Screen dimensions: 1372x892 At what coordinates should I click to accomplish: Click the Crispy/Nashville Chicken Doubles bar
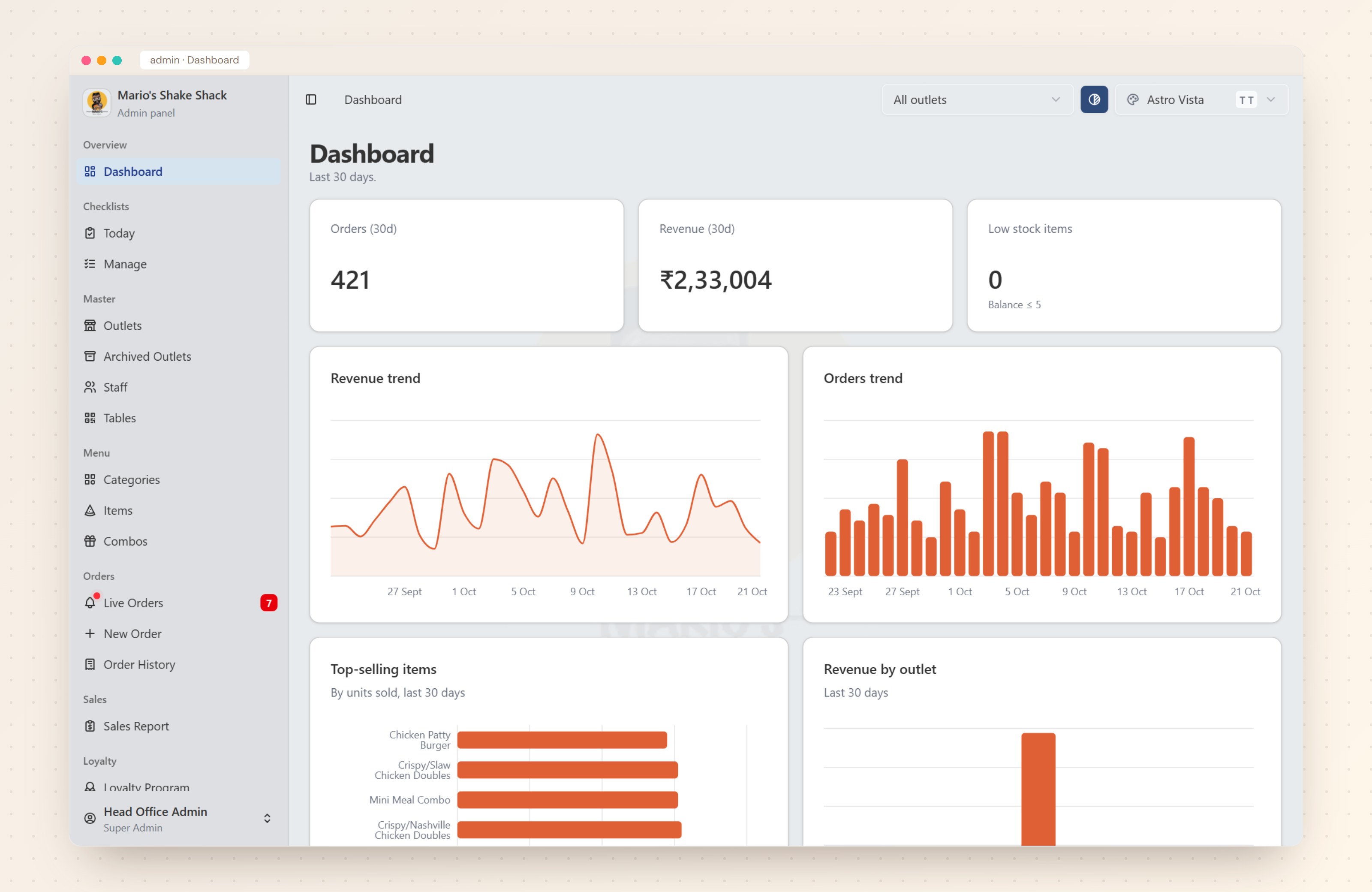click(569, 830)
